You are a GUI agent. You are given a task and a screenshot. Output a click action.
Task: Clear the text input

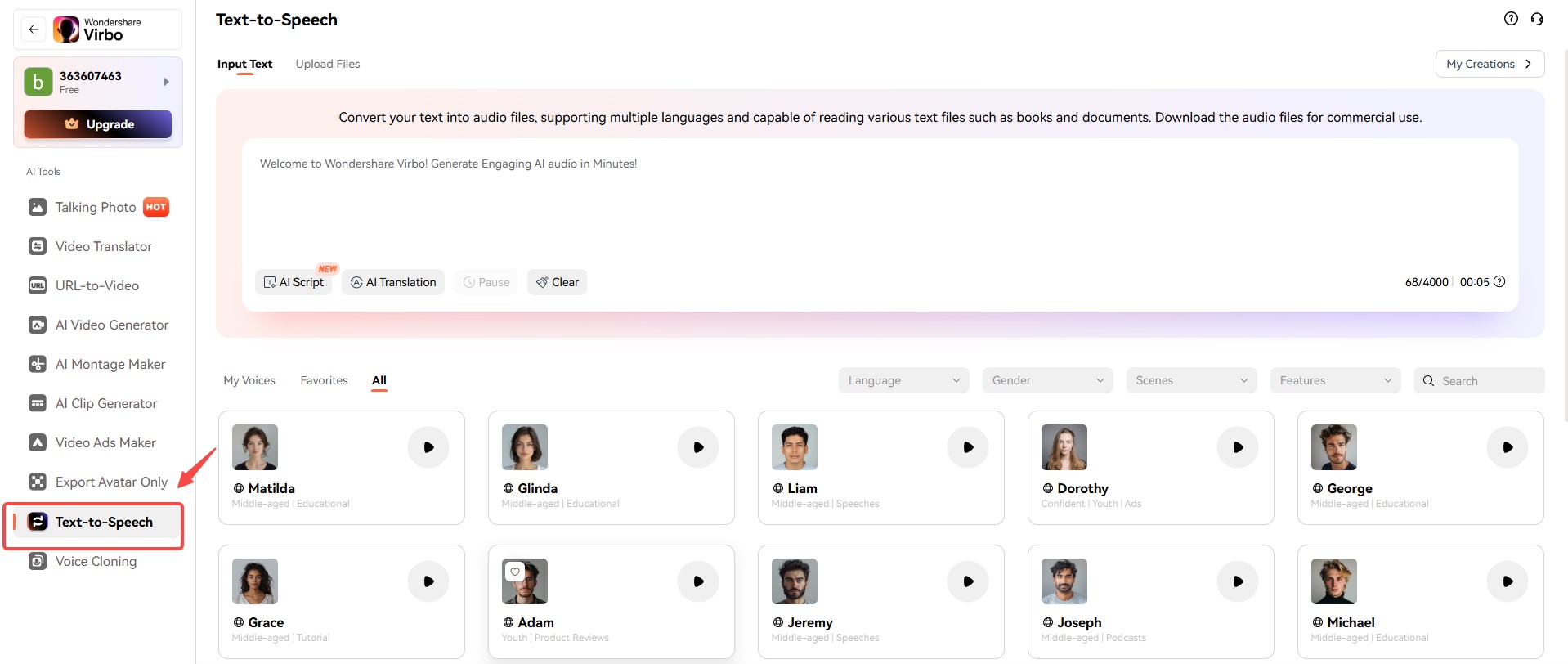[x=558, y=282]
